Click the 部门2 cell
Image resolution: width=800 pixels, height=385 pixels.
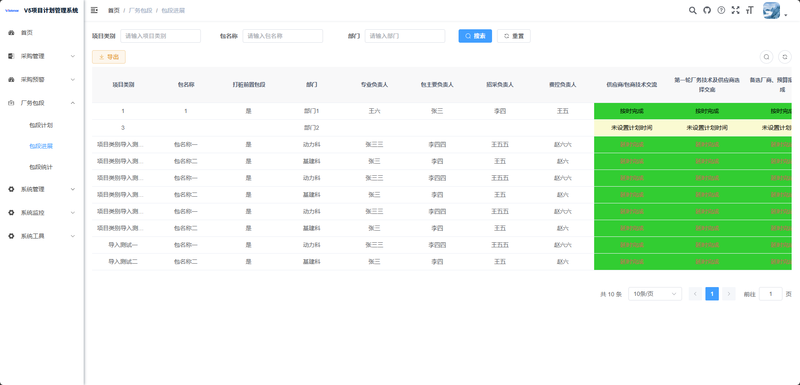tap(311, 128)
